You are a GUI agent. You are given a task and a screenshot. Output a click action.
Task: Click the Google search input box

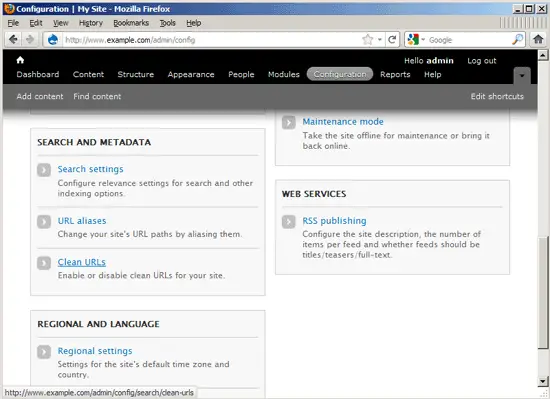click(x=469, y=40)
